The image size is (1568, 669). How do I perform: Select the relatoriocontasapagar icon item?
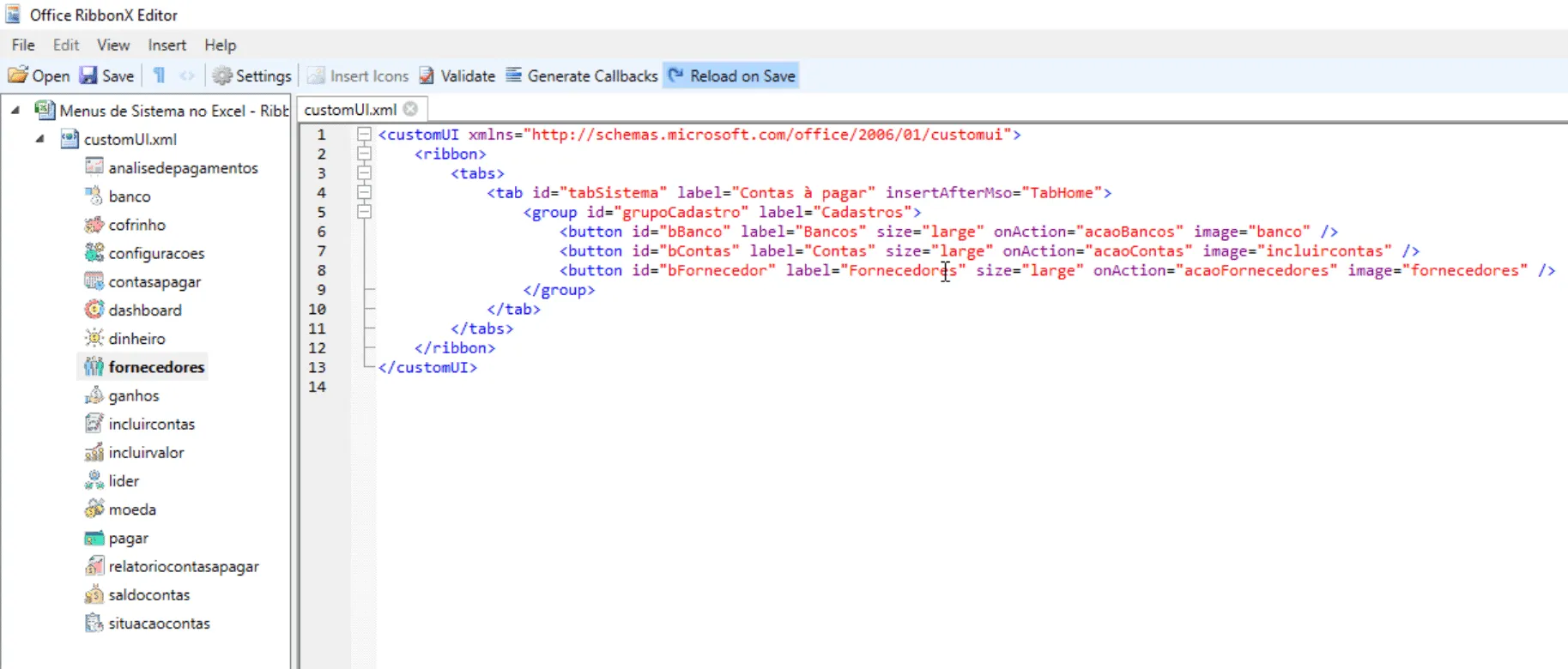[172, 567]
